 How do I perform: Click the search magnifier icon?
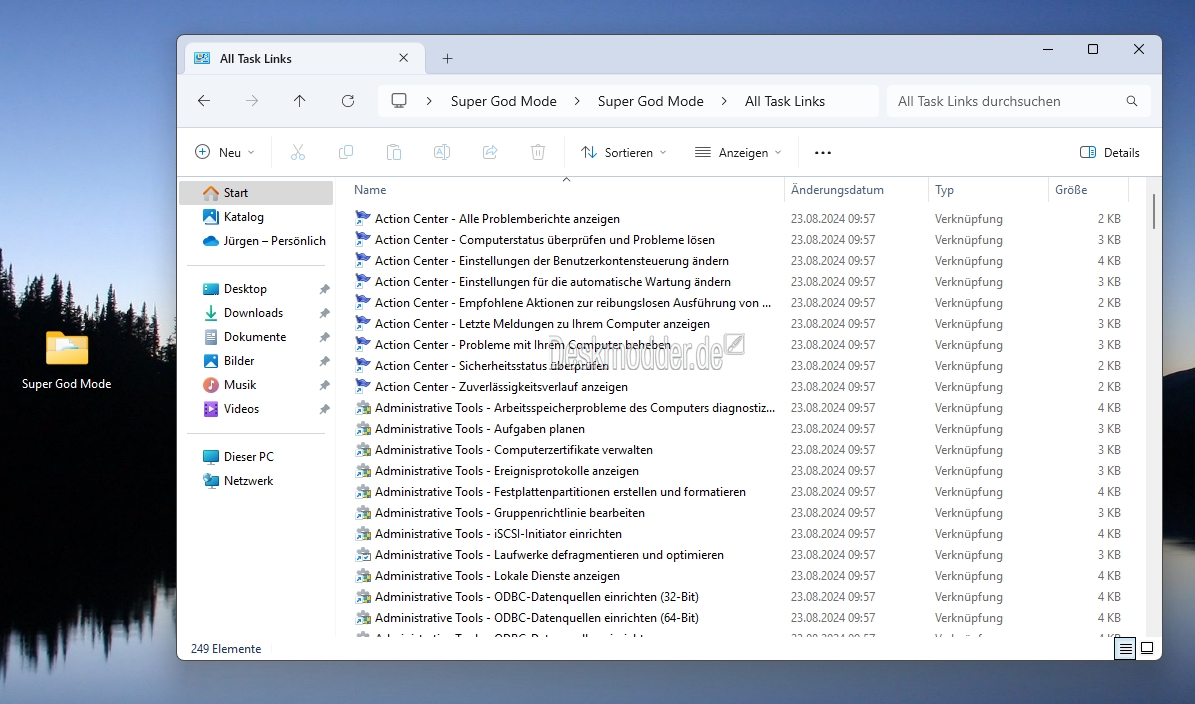coord(1132,101)
